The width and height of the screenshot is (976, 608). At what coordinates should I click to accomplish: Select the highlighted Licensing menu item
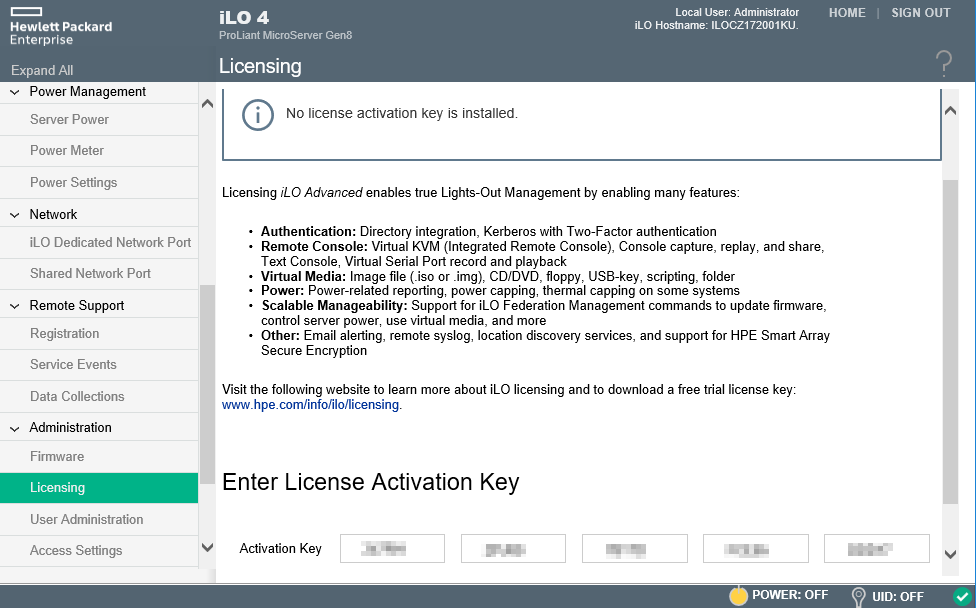click(x=99, y=488)
